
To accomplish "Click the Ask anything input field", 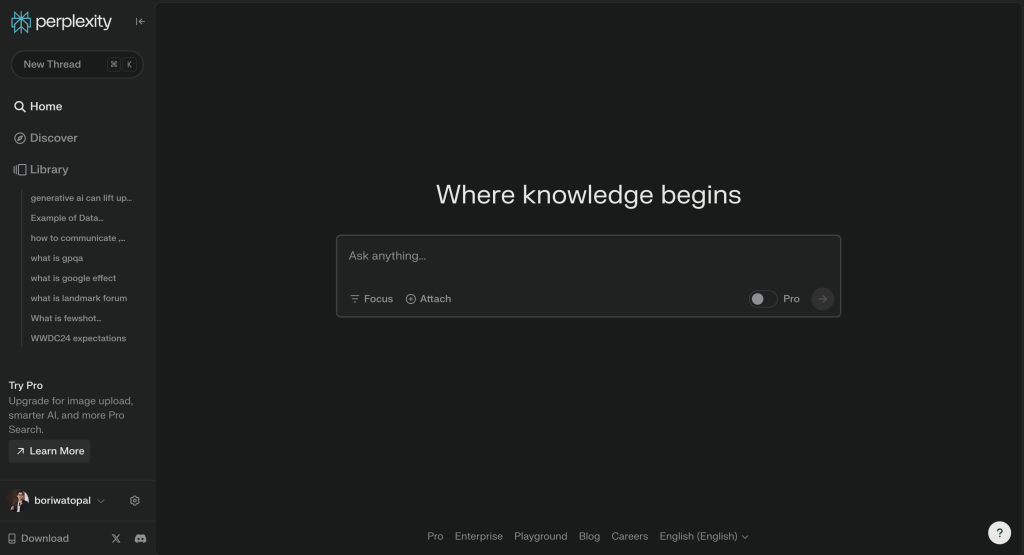I will 588,257.
